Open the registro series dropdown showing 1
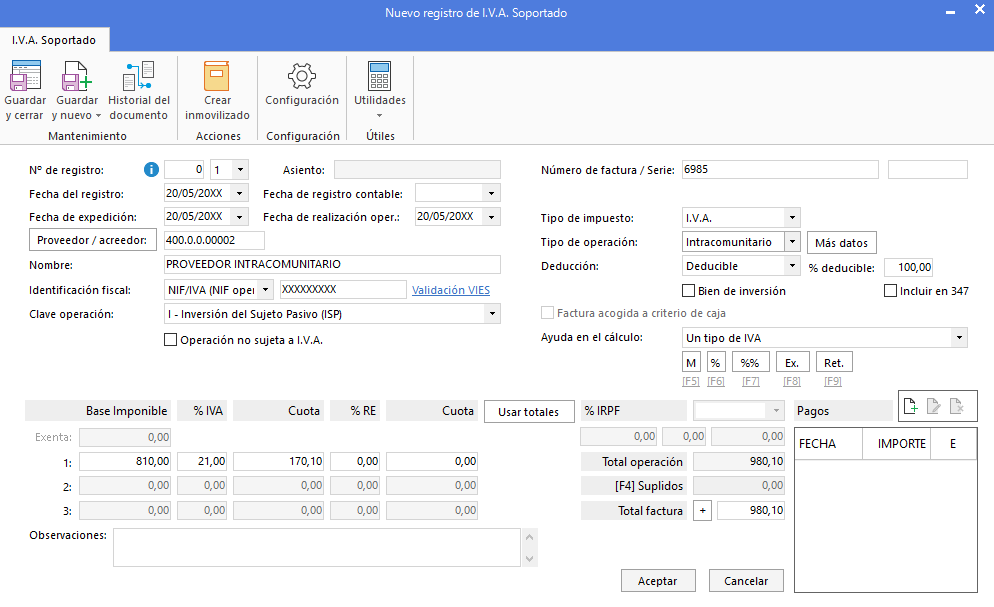994x607 pixels. 240,170
